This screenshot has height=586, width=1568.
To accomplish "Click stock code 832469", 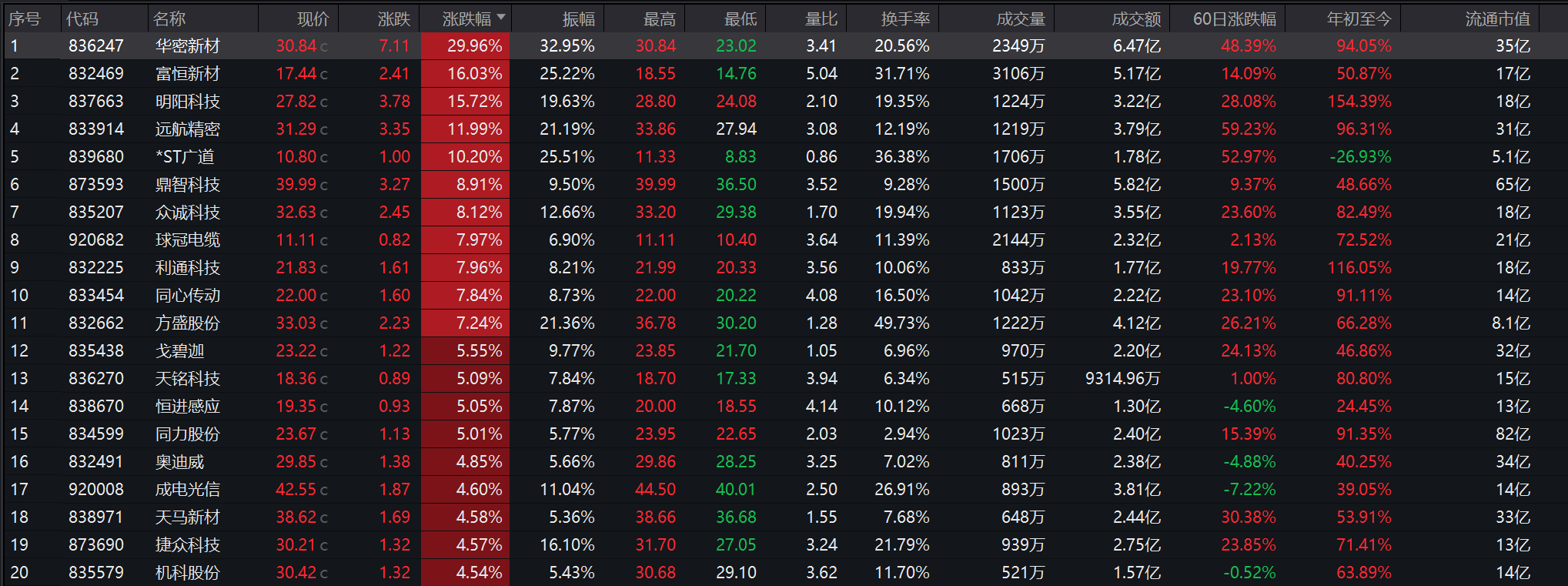I will click(x=96, y=74).
